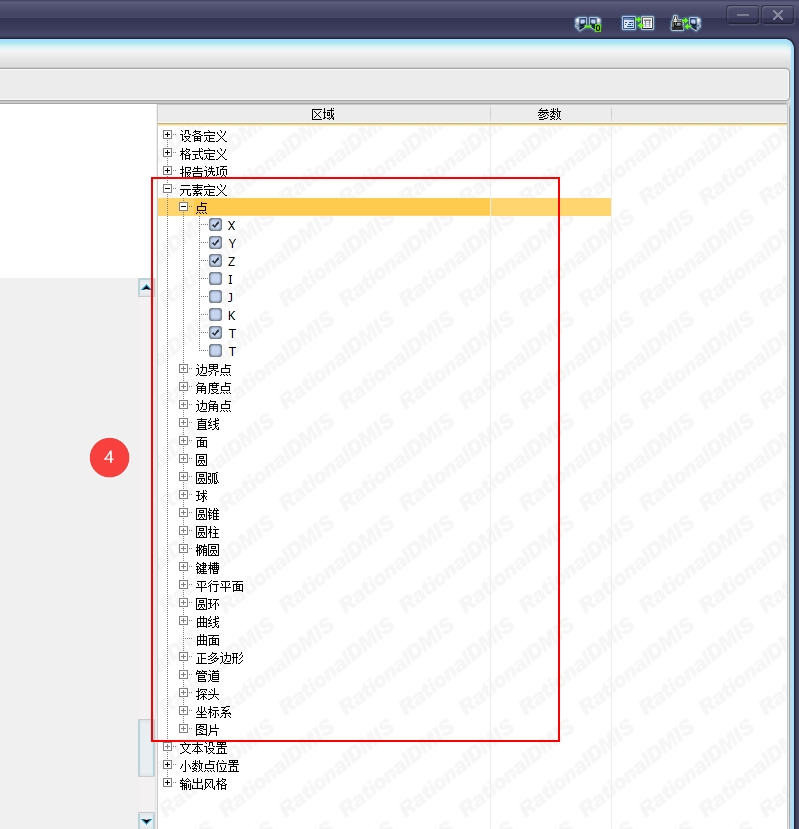The width and height of the screenshot is (799, 829).
Task: Expand the 面 node
Action: [183, 440]
